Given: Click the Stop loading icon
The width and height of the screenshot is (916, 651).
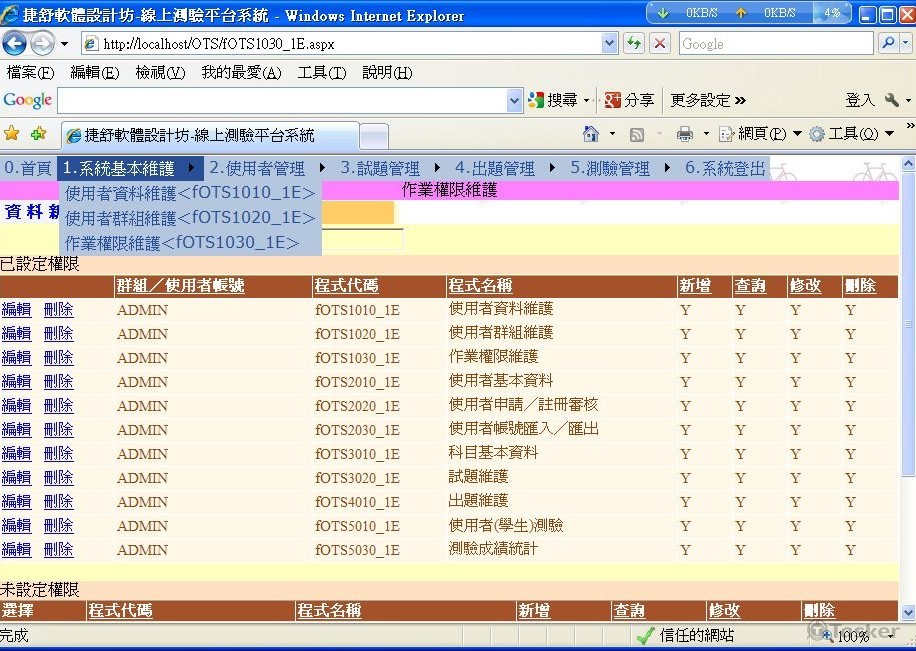Looking at the screenshot, I should click(x=660, y=44).
